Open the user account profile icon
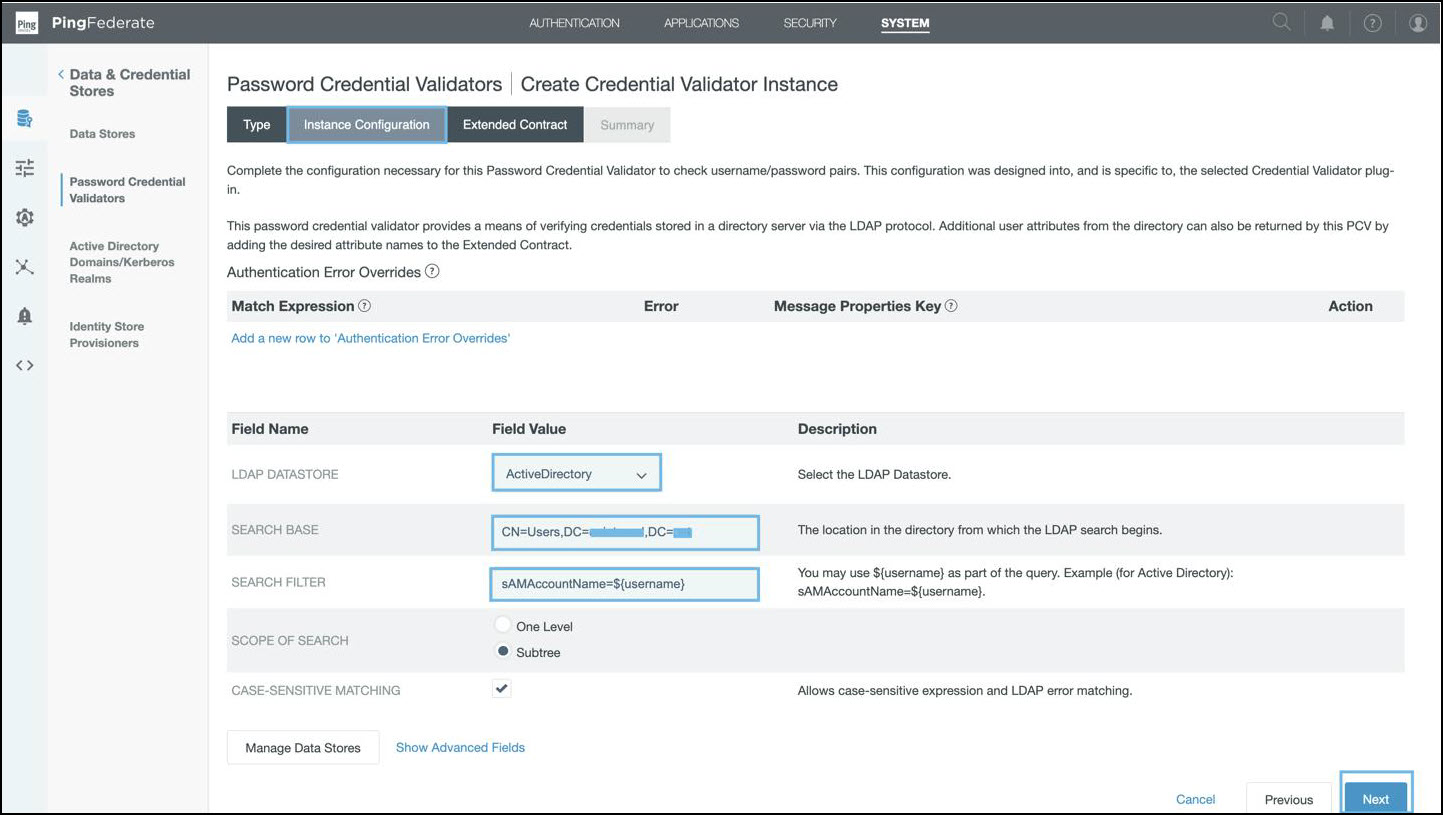This screenshot has width=1443, height=815. coord(1418,23)
